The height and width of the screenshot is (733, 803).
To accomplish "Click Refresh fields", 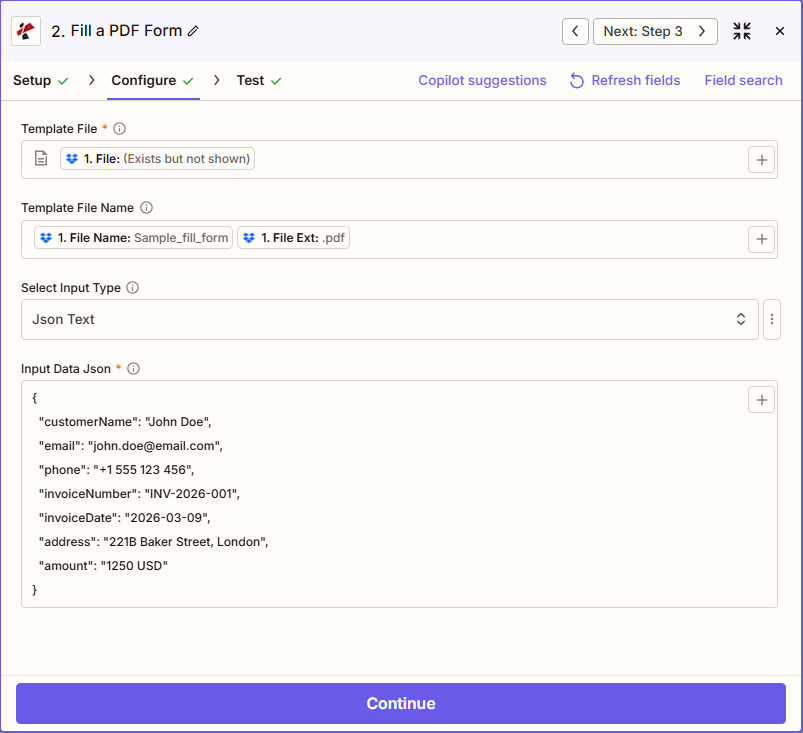I will 625,81.
